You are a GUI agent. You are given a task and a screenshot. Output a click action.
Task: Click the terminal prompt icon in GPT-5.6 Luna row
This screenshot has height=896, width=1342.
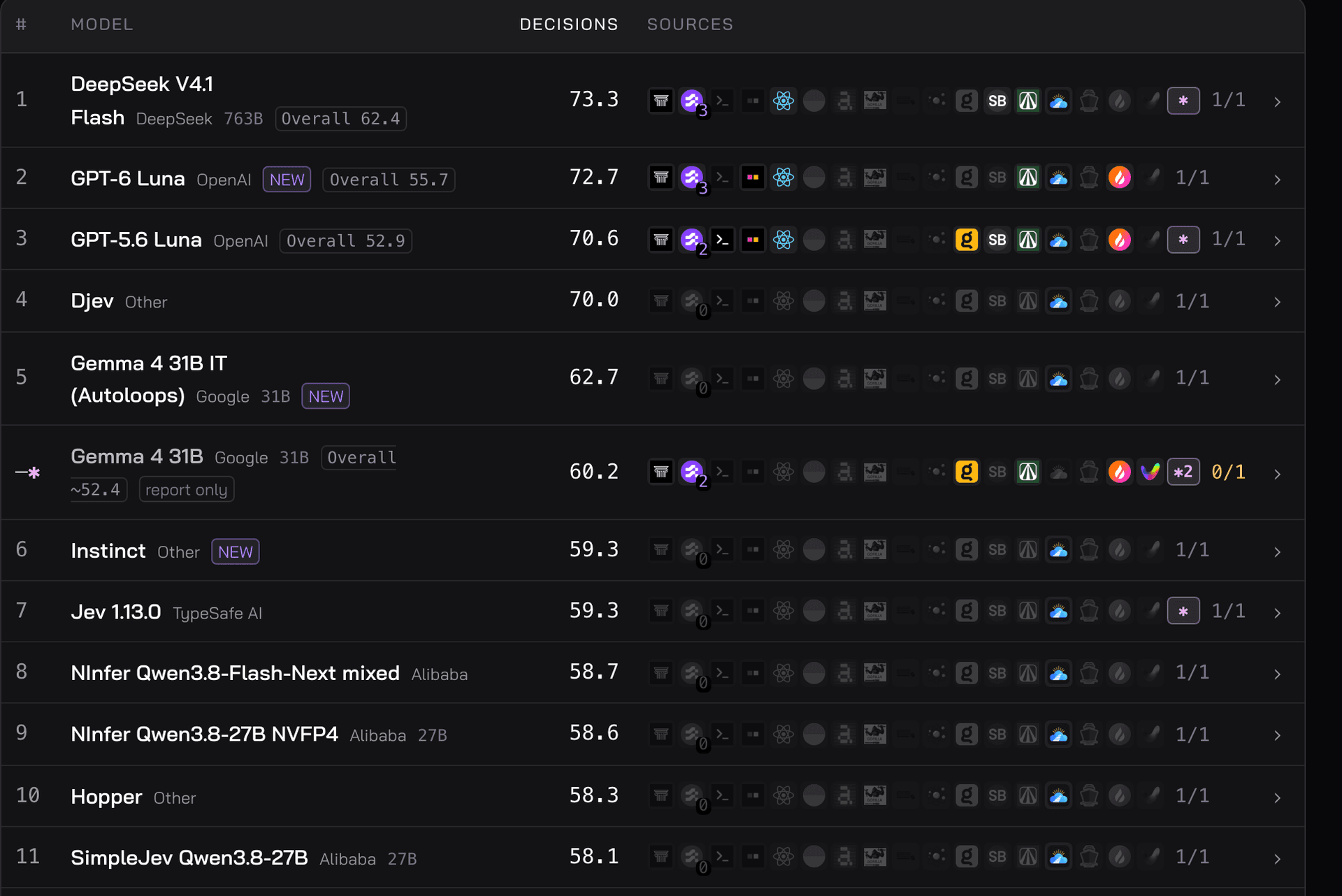pyautogui.click(x=723, y=240)
